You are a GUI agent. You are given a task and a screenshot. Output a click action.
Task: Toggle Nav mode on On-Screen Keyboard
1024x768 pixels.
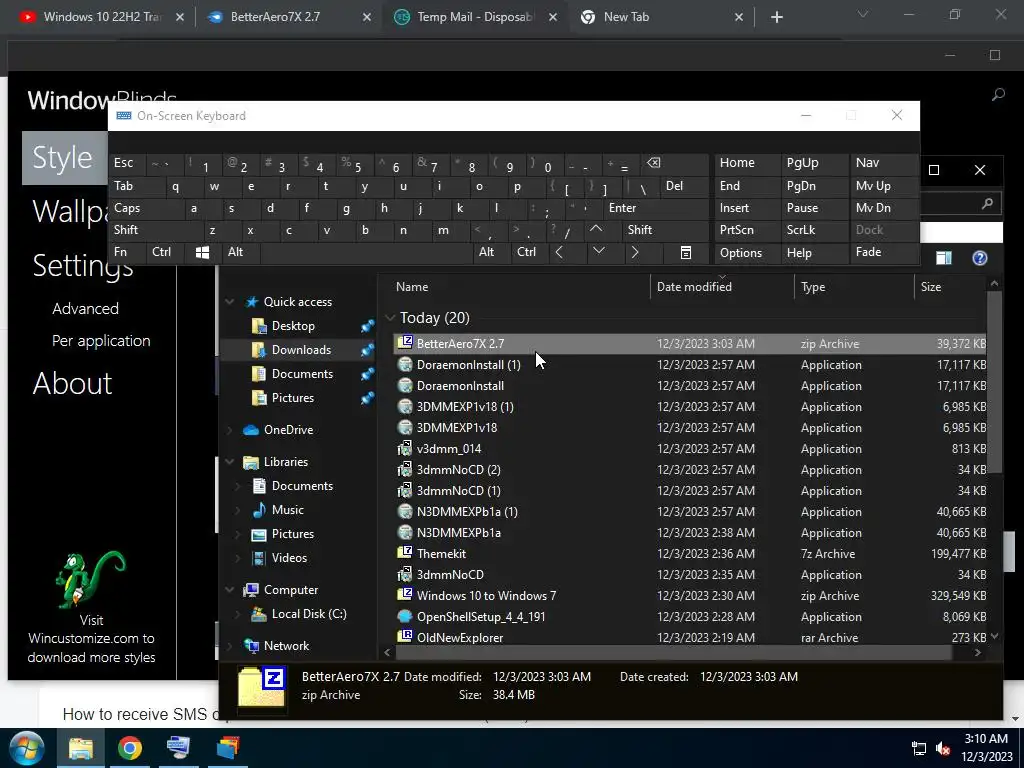pos(884,163)
